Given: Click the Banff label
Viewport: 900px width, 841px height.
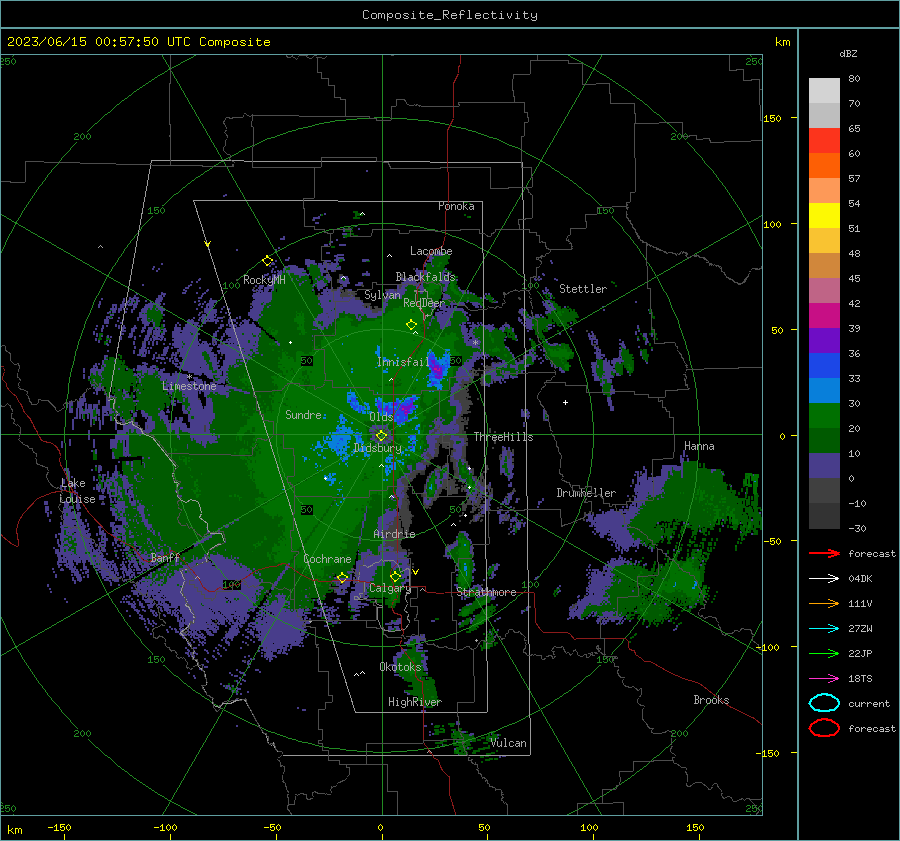Looking at the screenshot, I should point(165,558).
